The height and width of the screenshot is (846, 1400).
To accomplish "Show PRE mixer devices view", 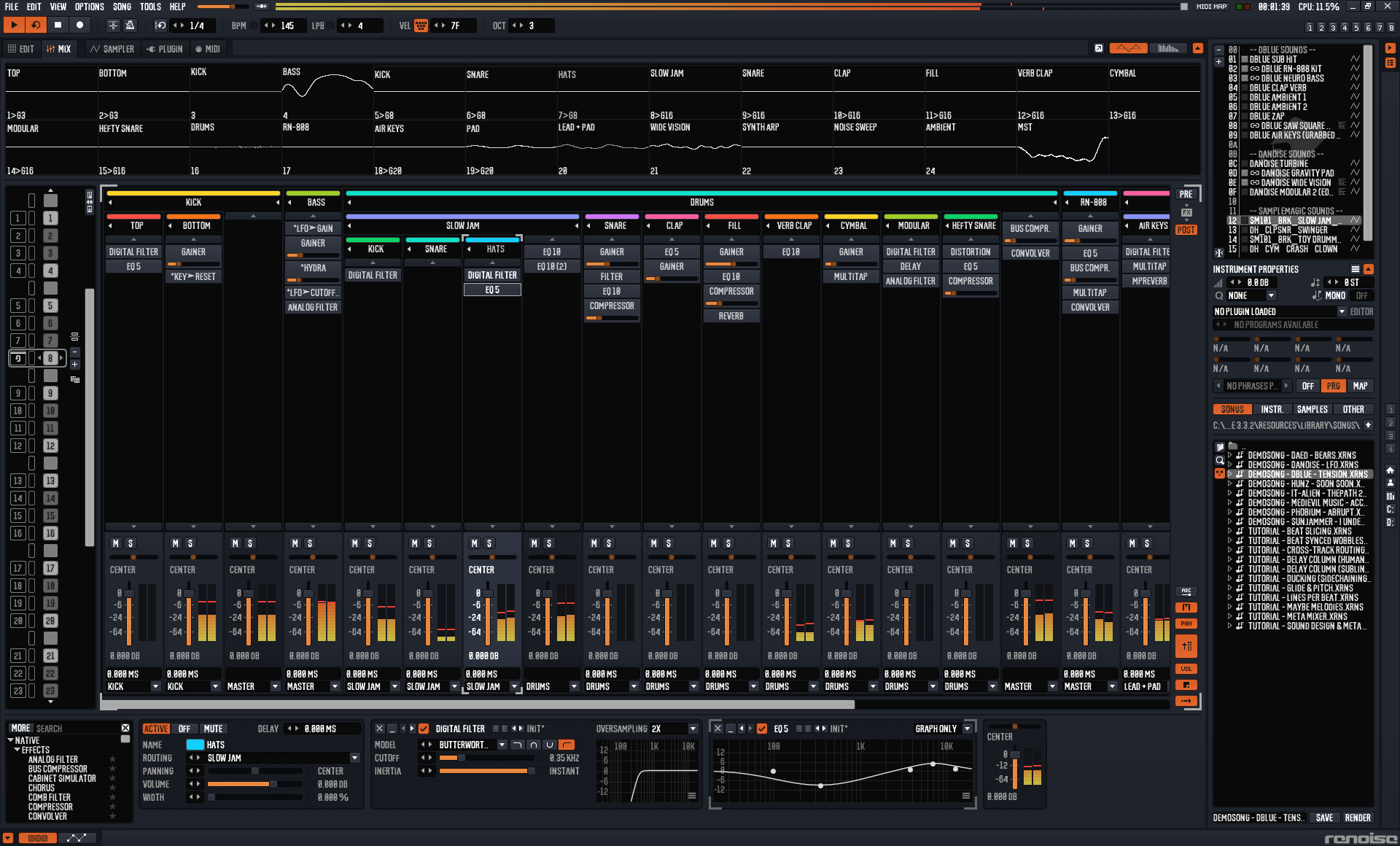I will [x=1186, y=194].
